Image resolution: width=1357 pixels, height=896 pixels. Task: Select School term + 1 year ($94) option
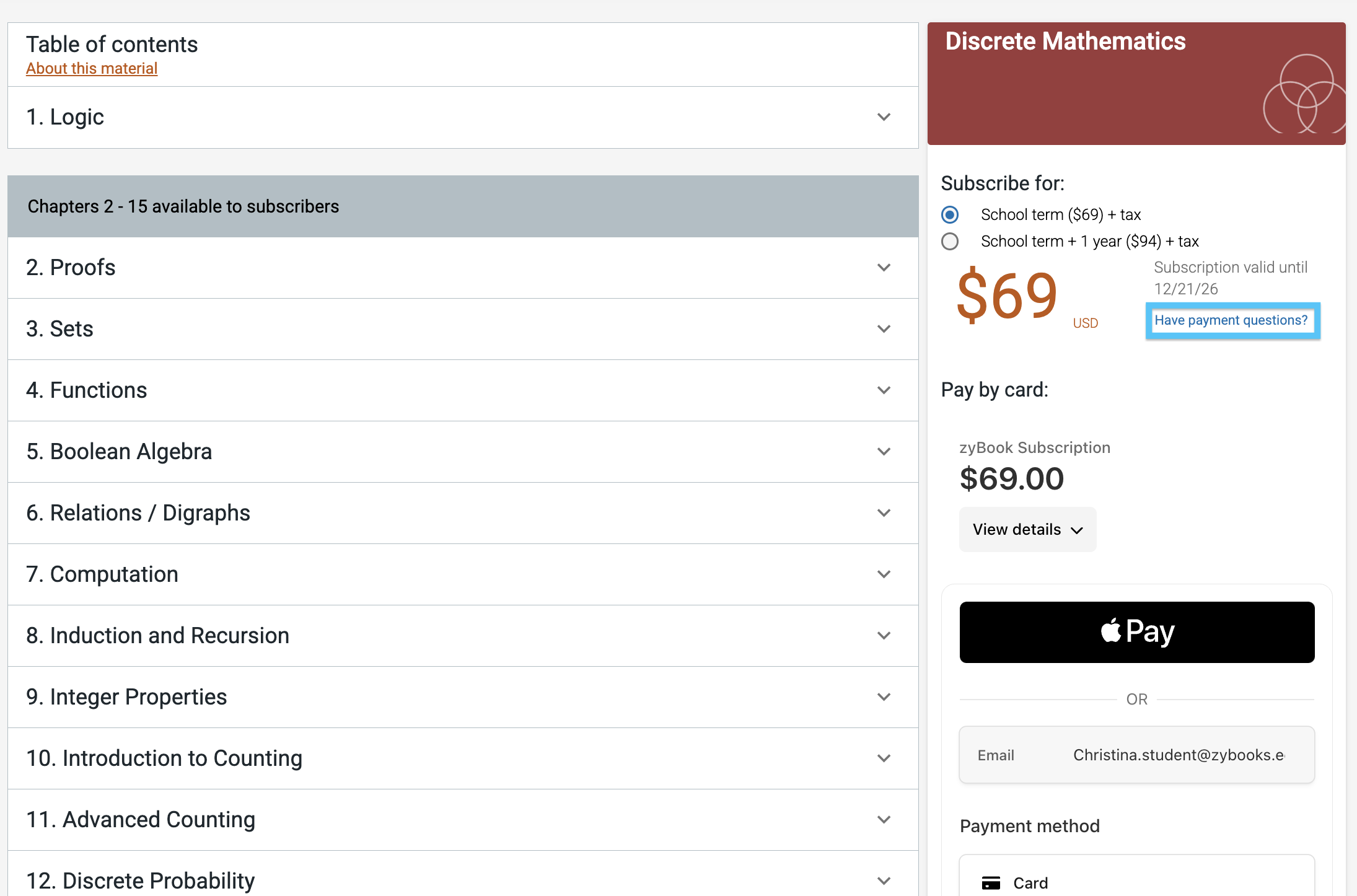tap(949, 241)
